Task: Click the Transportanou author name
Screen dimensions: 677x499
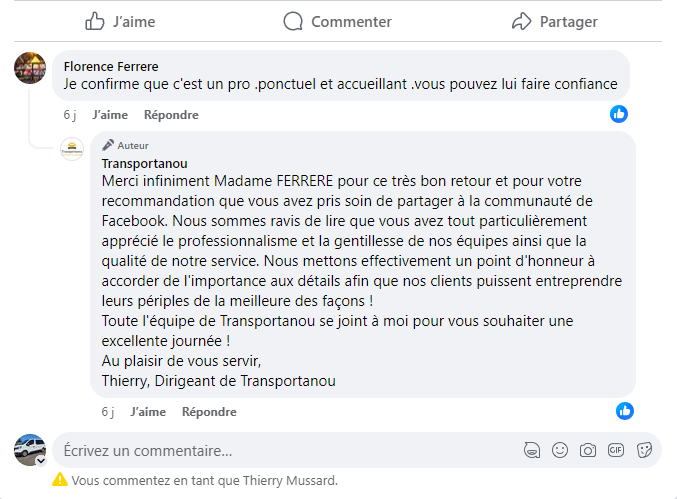Action: click(x=145, y=163)
